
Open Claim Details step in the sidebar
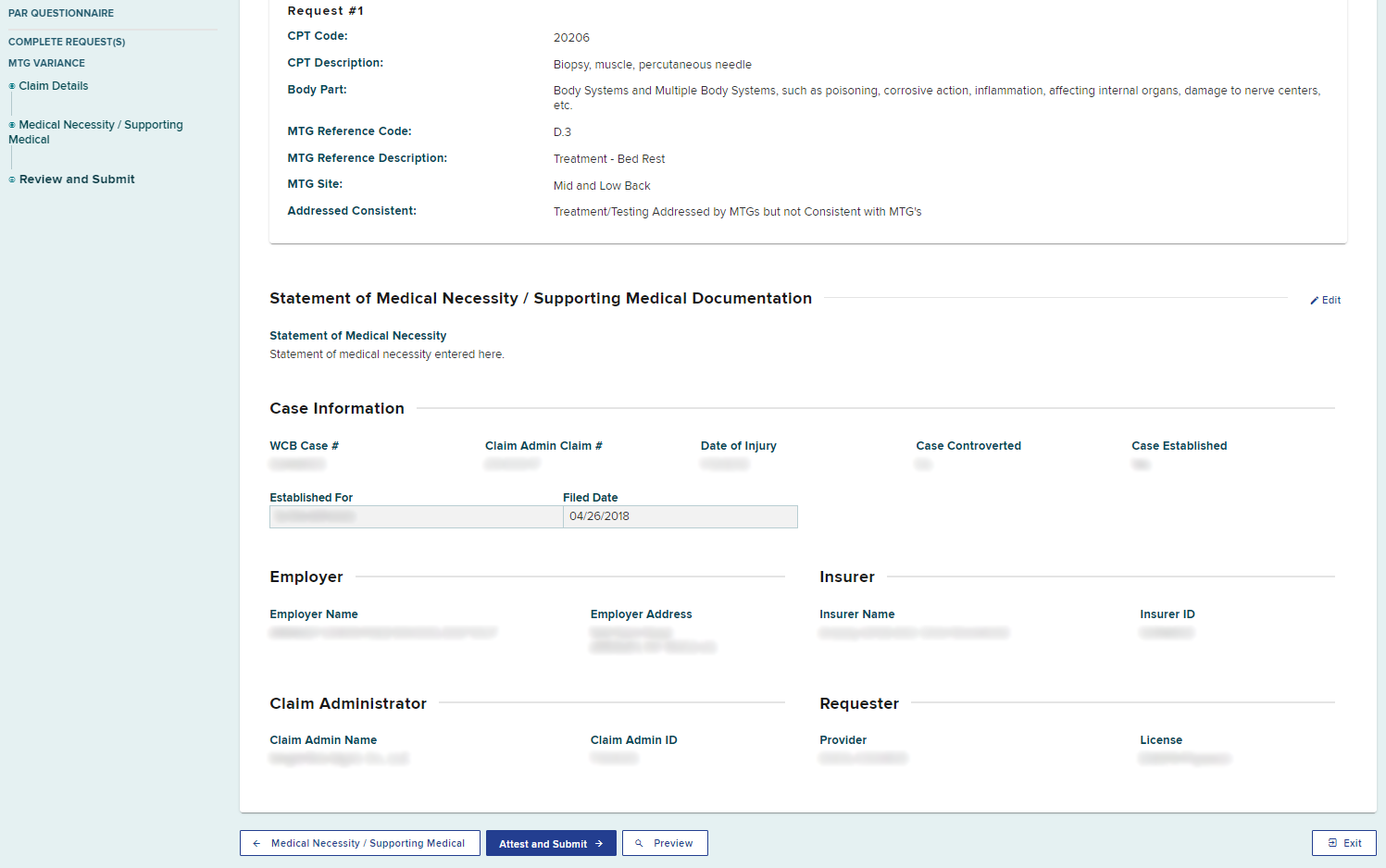pyautogui.click(x=54, y=86)
